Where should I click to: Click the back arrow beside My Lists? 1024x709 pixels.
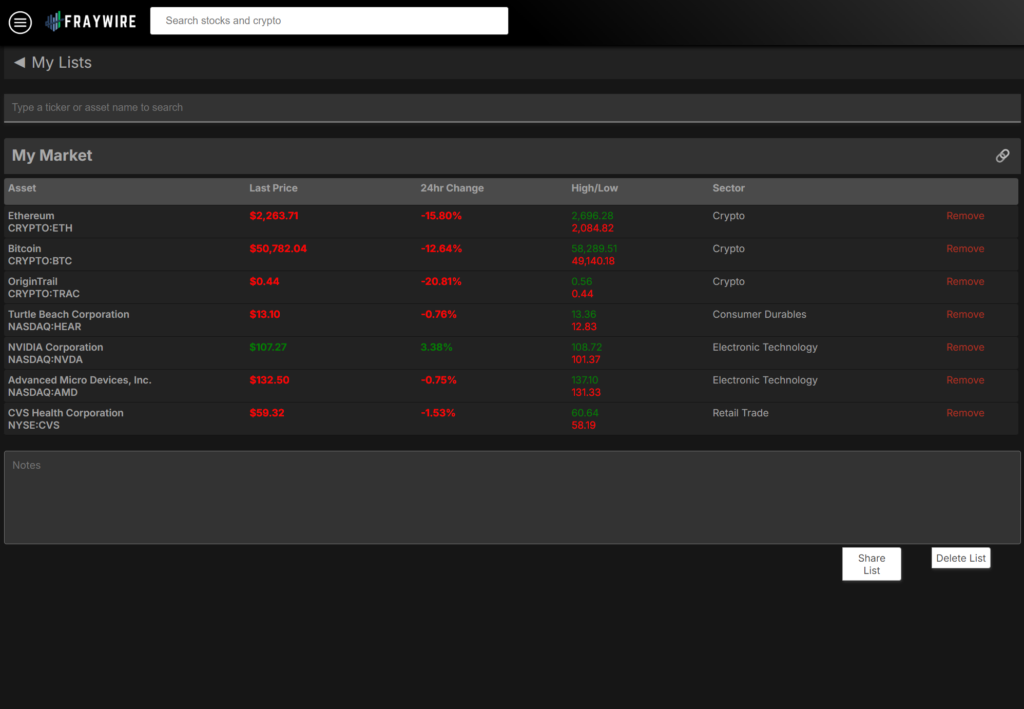20,62
